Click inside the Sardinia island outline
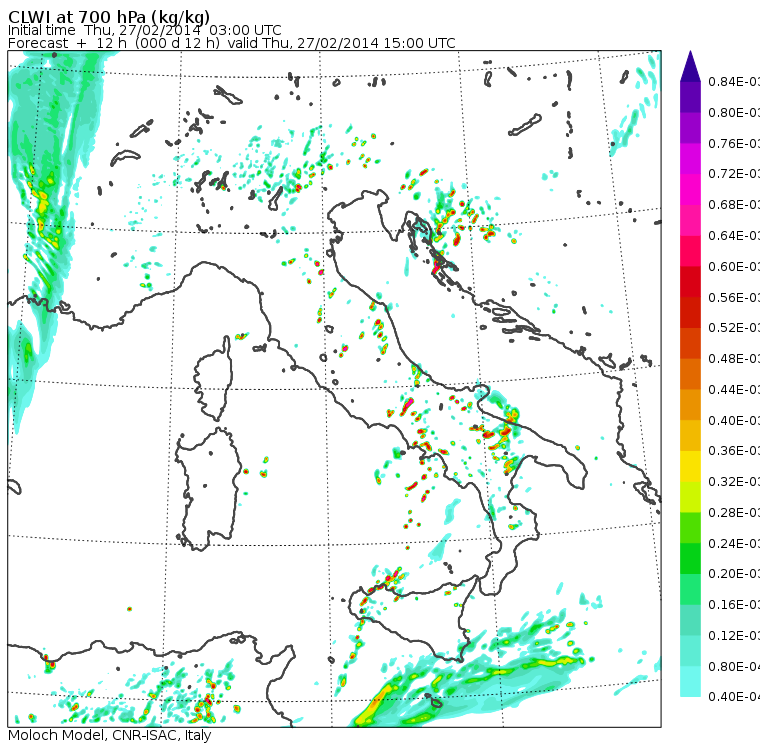 coord(208,490)
